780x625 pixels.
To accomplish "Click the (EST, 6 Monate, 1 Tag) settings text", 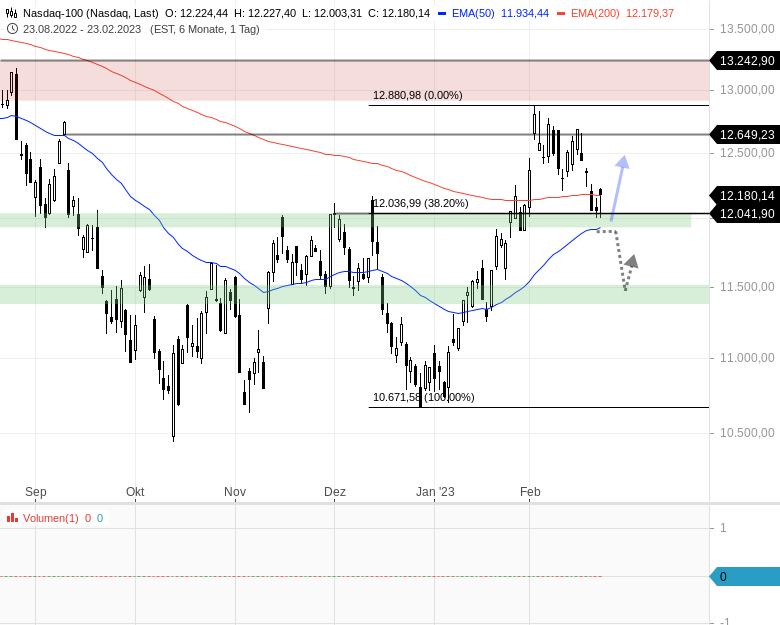I will 204,29.
